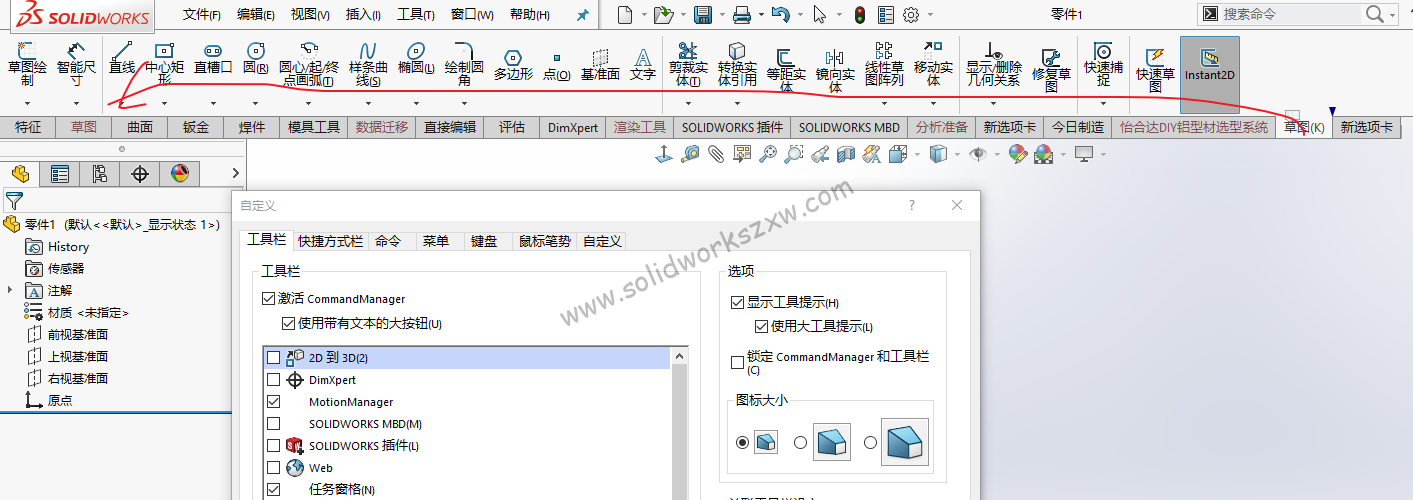Check the DimXpert toolbar checkbox

(274, 380)
